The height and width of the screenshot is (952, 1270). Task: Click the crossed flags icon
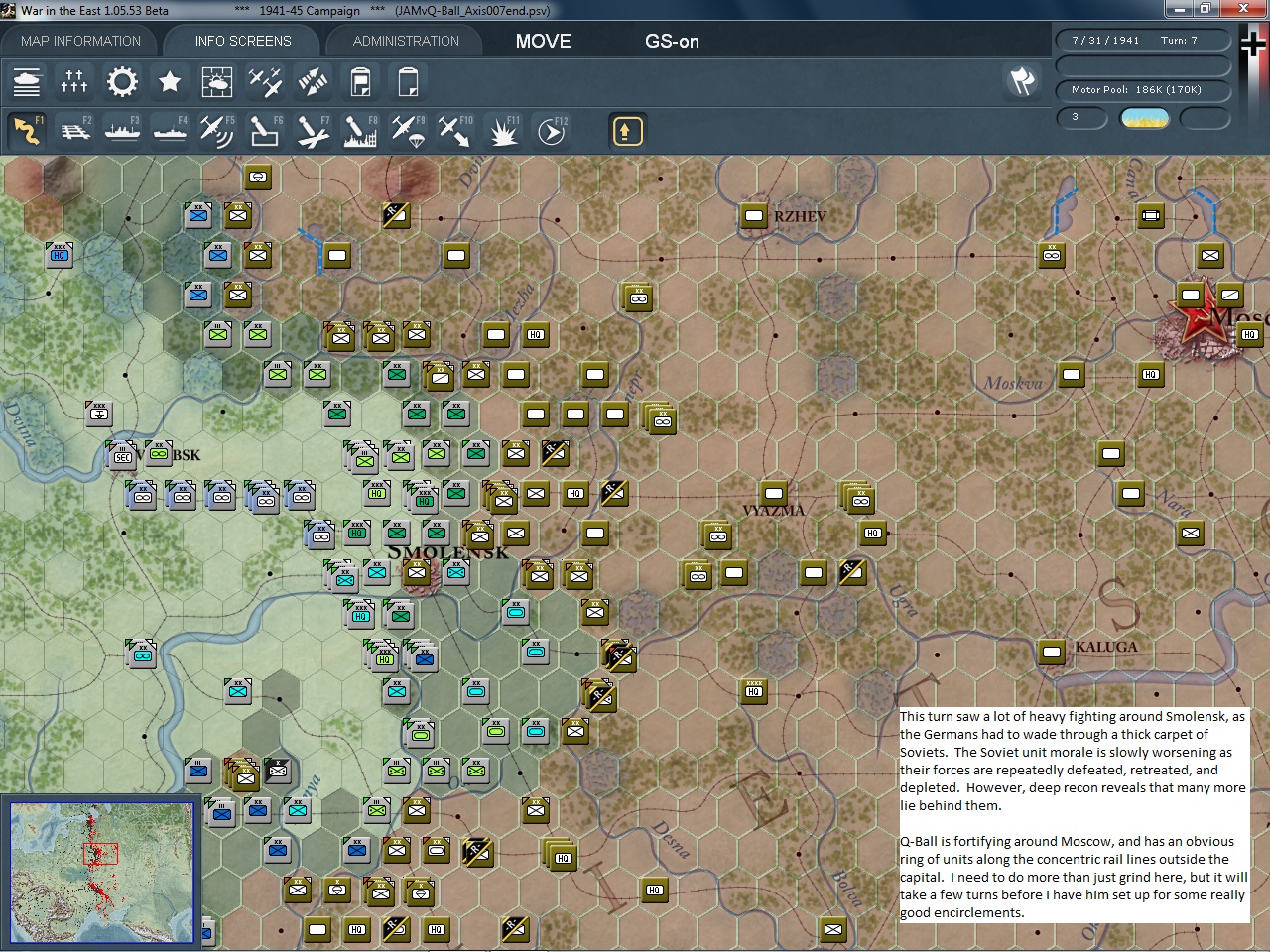pos(1022,81)
